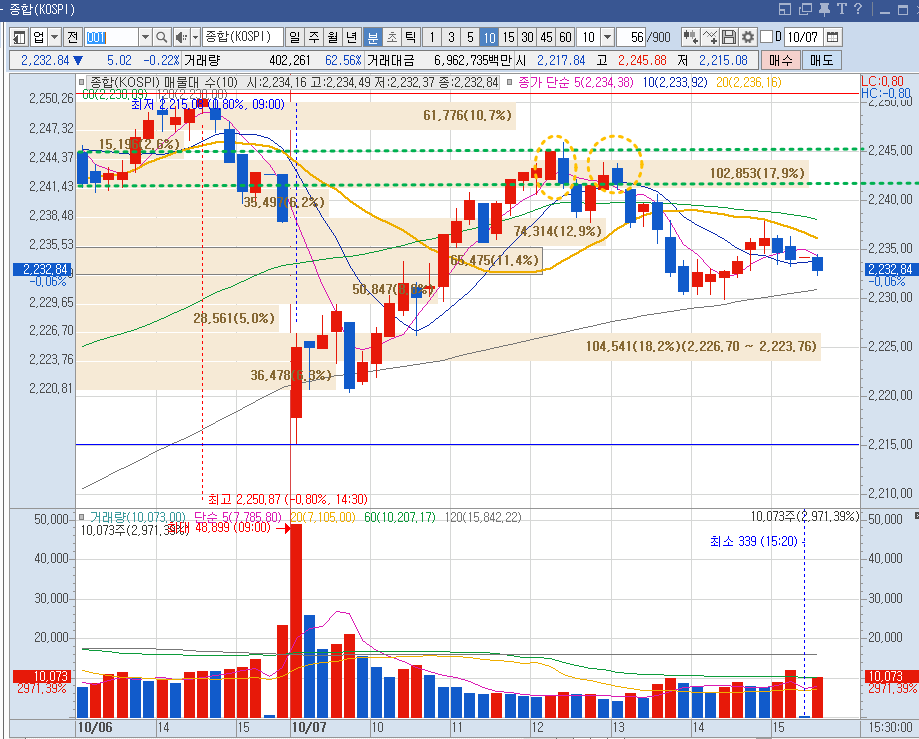The width and height of the screenshot is (919, 739).
Task: Click the largest red volume bar at 09:00
Action: click(x=296, y=621)
